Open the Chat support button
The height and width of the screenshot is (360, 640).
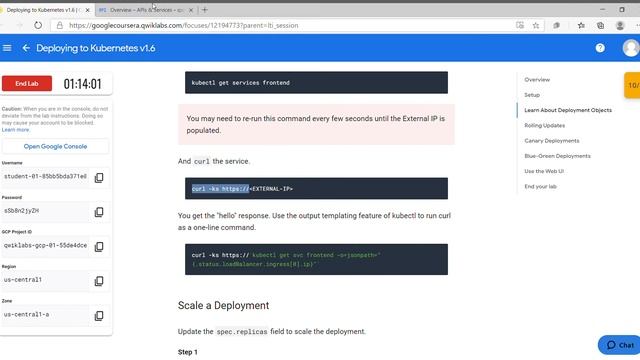point(620,345)
